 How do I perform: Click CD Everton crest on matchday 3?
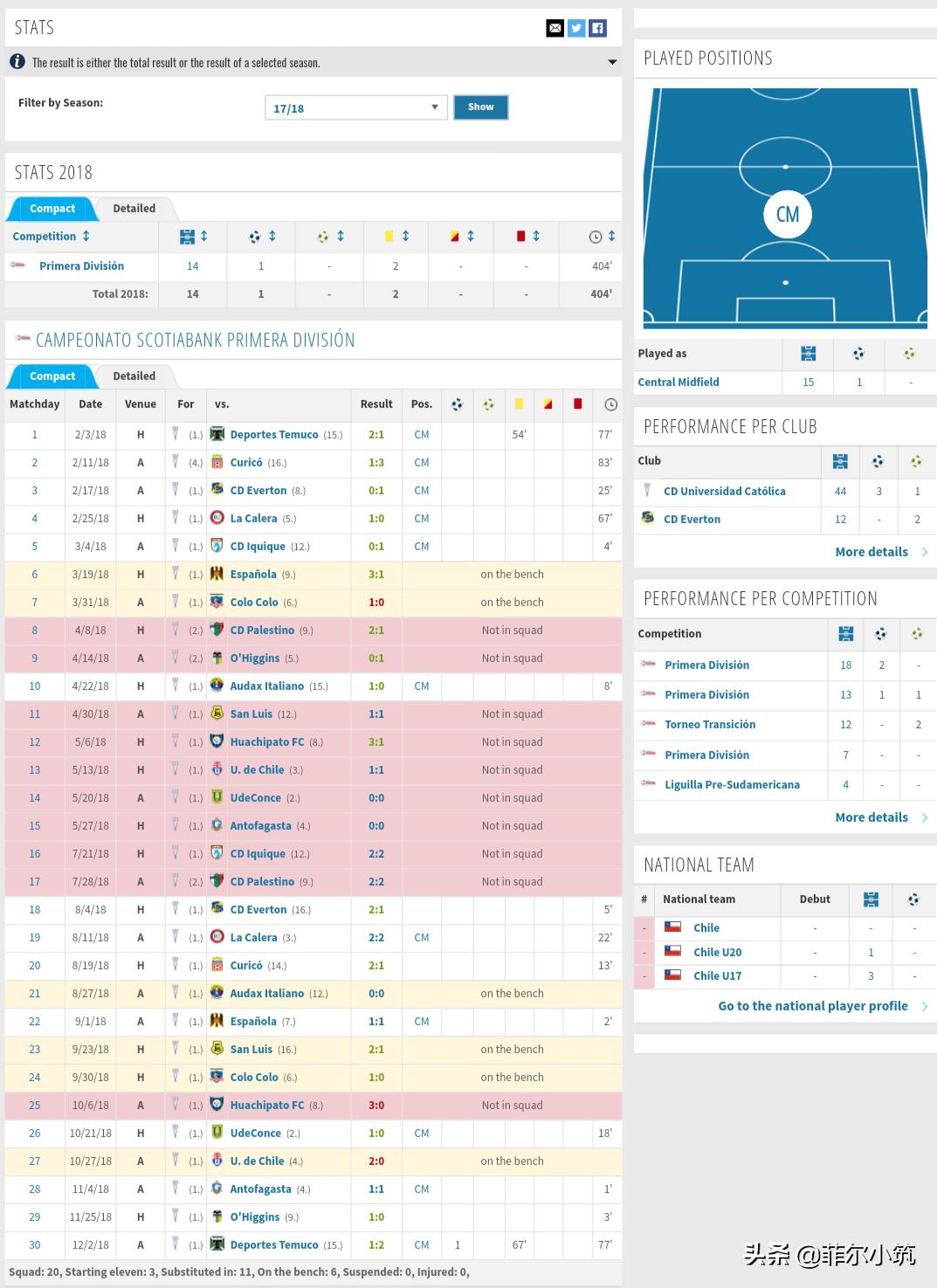point(217,490)
